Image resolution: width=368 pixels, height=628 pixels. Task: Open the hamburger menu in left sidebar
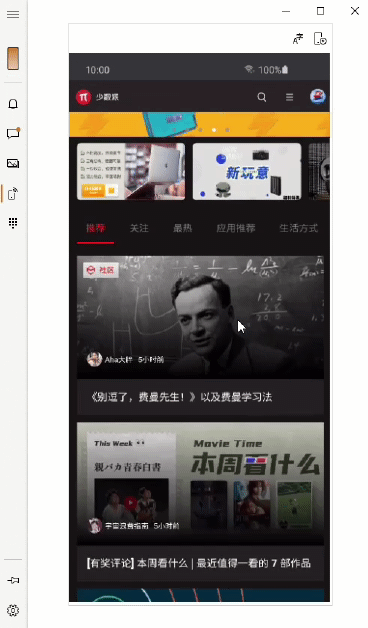[x=13, y=14]
